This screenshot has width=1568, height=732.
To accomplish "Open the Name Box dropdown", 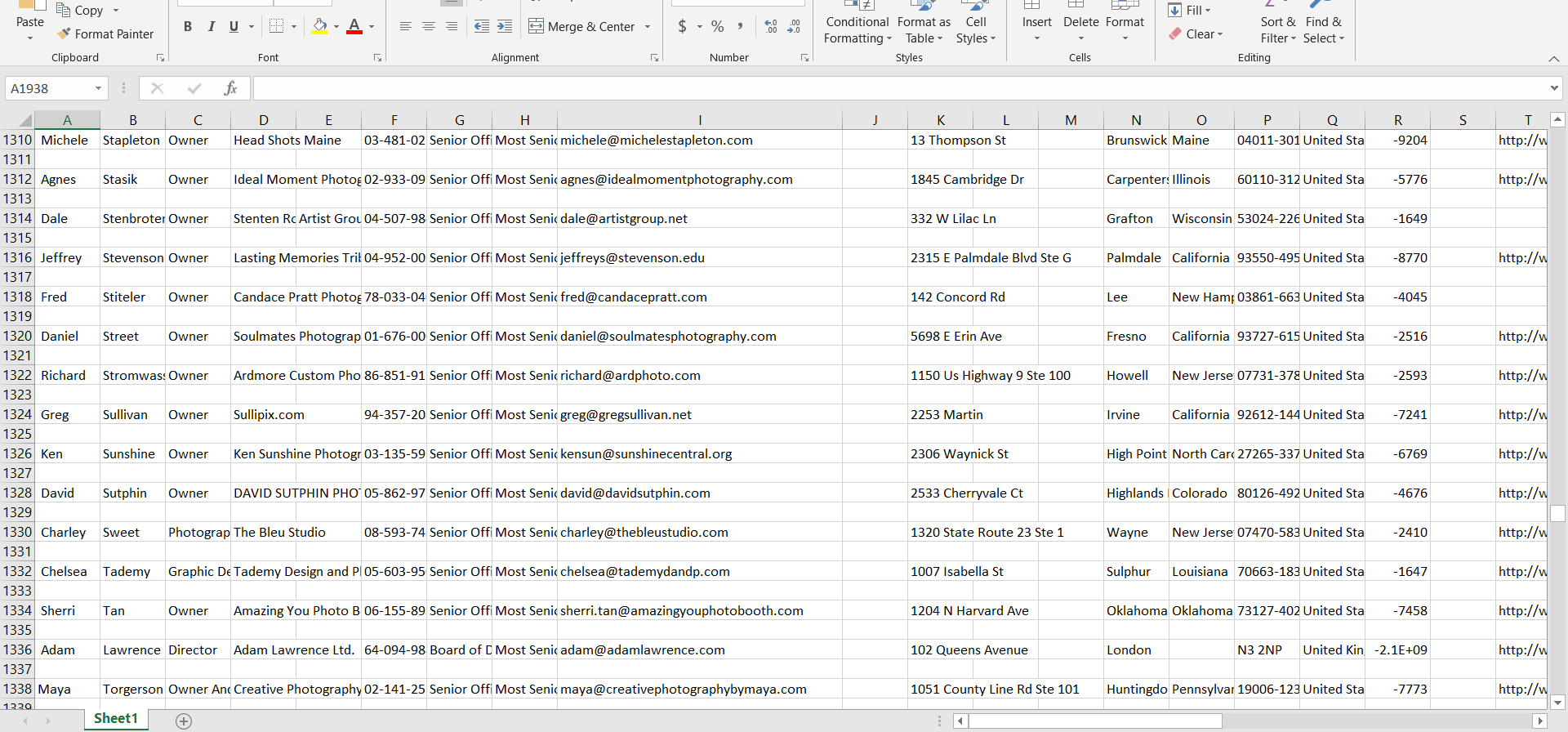I will click(x=98, y=88).
